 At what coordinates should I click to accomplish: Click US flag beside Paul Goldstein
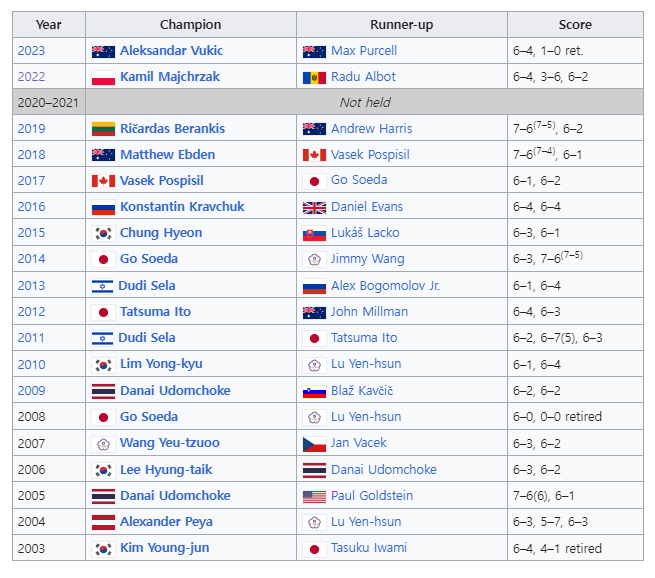coord(314,497)
